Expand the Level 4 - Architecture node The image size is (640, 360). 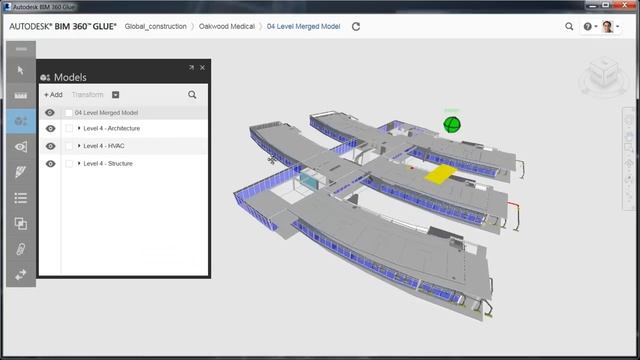point(79,128)
